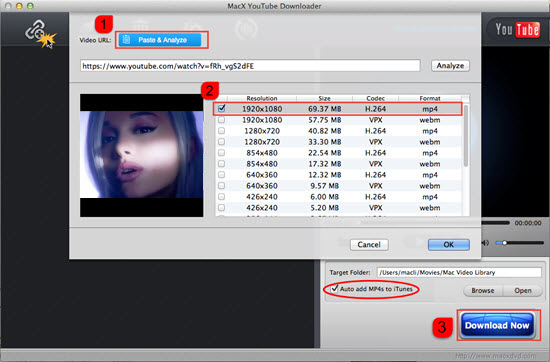Check the 1920x1080 VPX webm row
550x362 pixels.
pos(221,120)
